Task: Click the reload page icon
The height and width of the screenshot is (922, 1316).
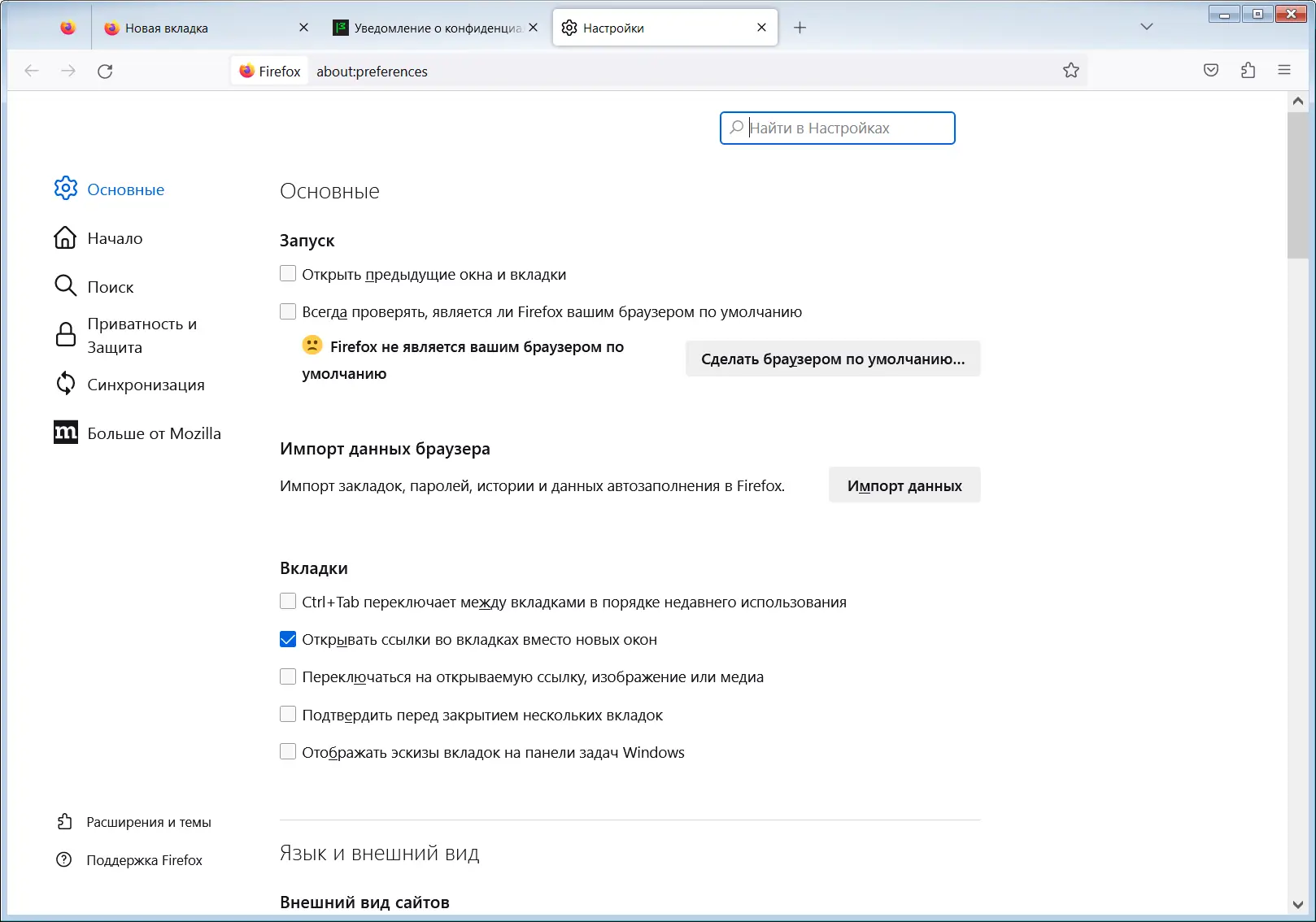Action: coord(105,72)
